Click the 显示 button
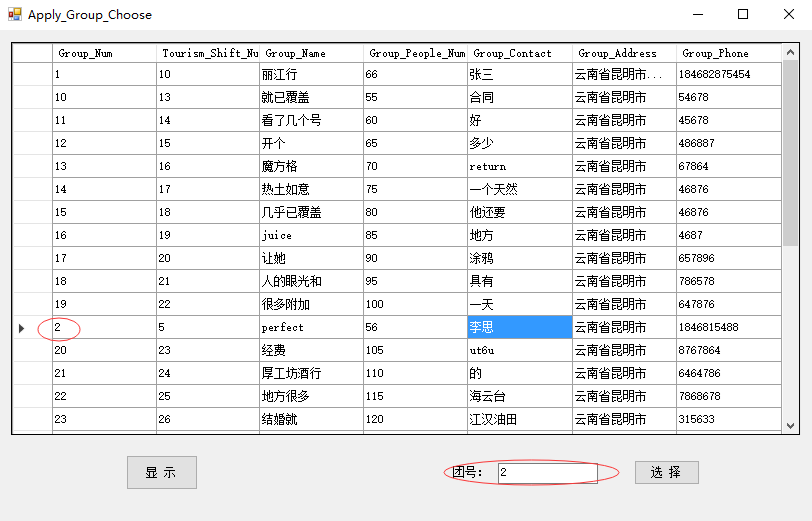This screenshot has width=812, height=521. coord(161,472)
